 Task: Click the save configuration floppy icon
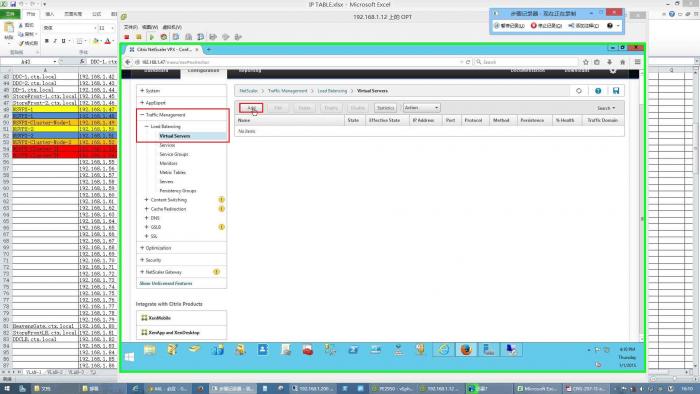[x=616, y=91]
